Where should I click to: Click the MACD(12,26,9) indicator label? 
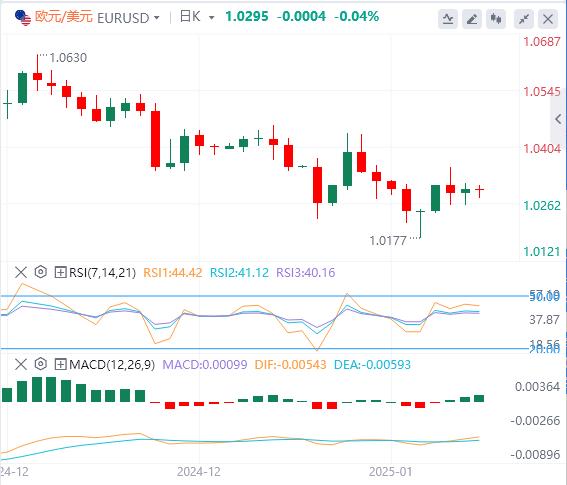[x=112, y=364]
